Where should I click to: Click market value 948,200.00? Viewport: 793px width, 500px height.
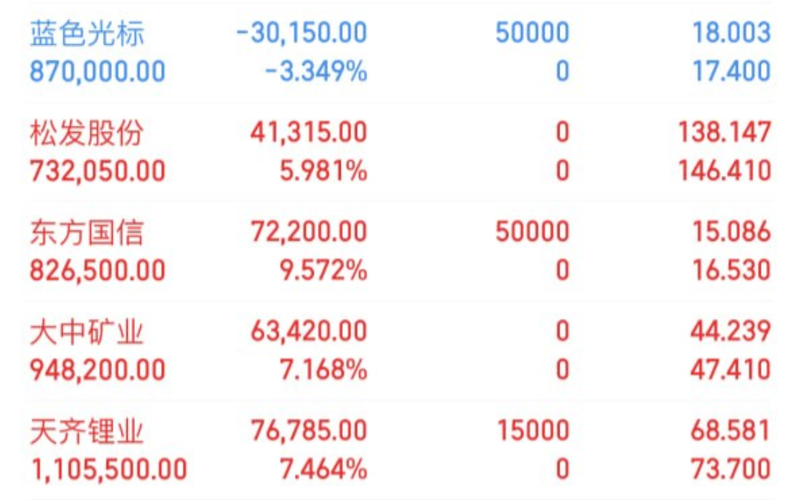coord(98,370)
